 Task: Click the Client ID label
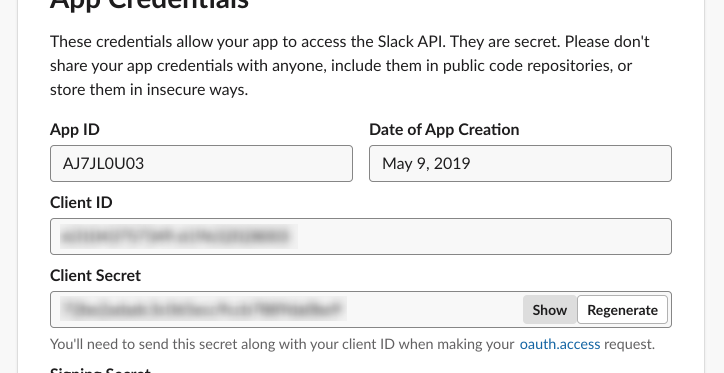[x=81, y=202]
